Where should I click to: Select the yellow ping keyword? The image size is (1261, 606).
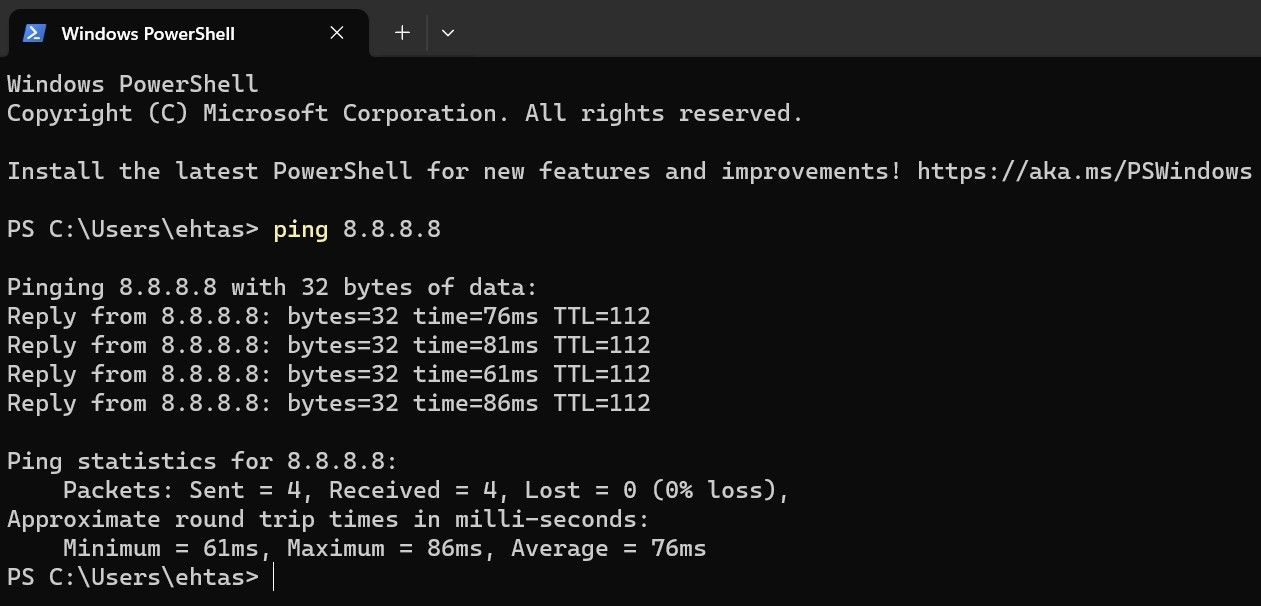tap(300, 229)
